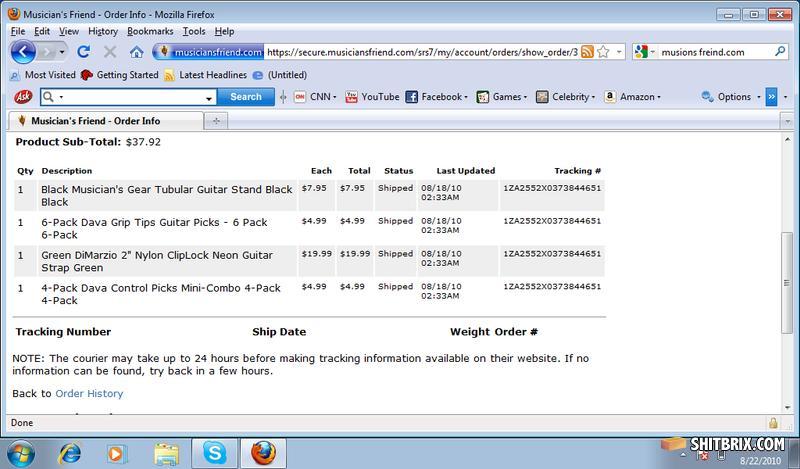This screenshot has height=469, width=800.
Task: Click the vertical scrollbar thumb
Action: click(x=787, y=283)
